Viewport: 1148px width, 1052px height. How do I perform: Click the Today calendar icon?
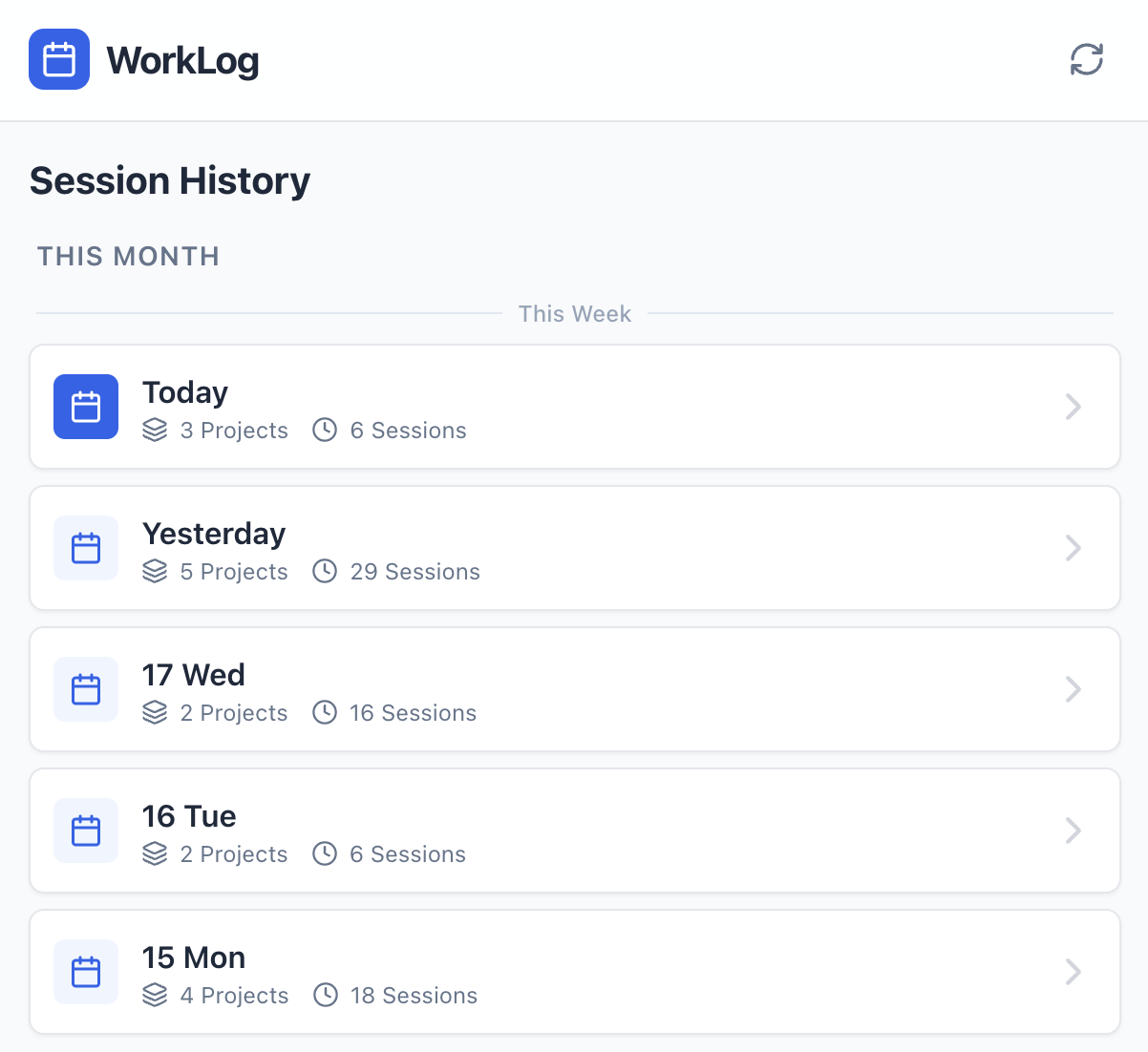point(86,407)
